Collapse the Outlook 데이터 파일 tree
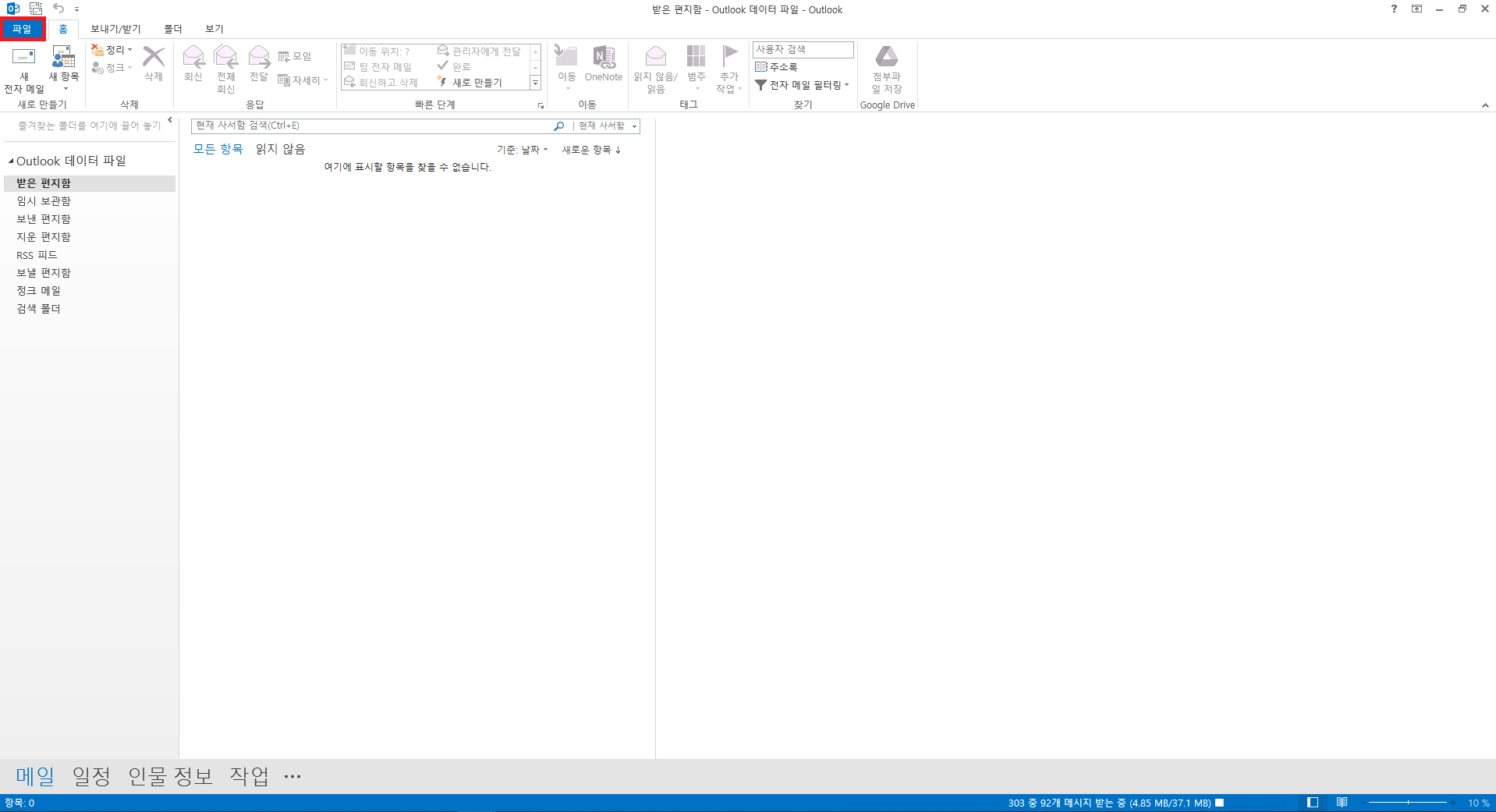 tap(11, 161)
